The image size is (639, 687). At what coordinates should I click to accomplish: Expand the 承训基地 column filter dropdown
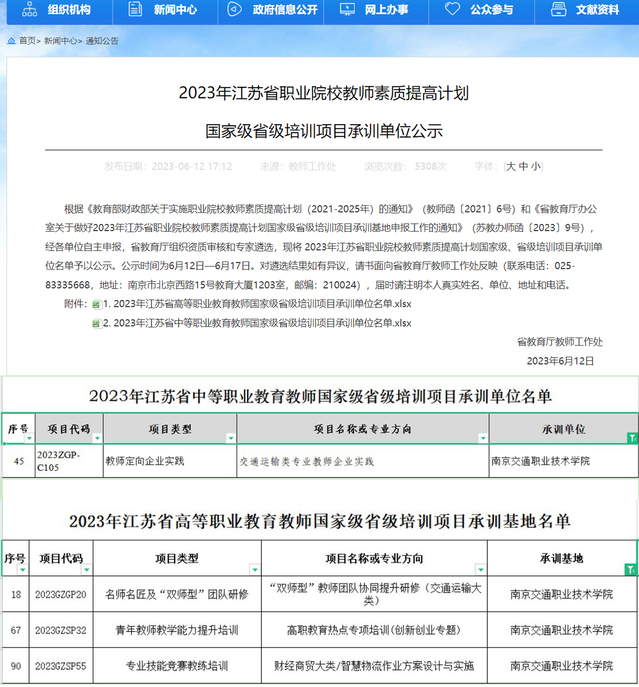[628, 571]
